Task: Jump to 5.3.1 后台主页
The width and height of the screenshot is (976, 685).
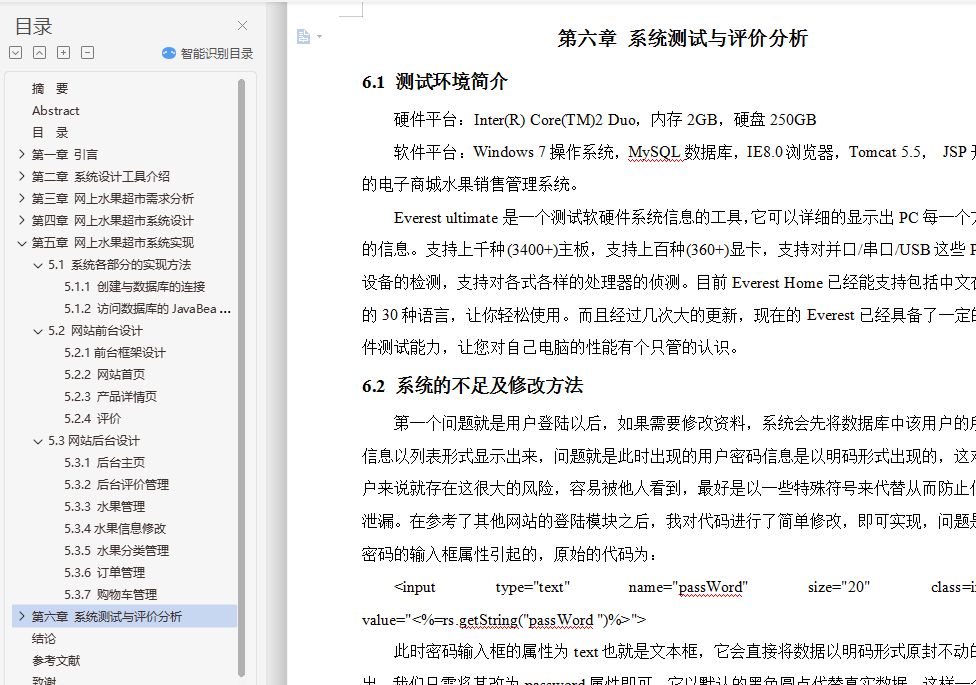Action: pyautogui.click(x=105, y=463)
